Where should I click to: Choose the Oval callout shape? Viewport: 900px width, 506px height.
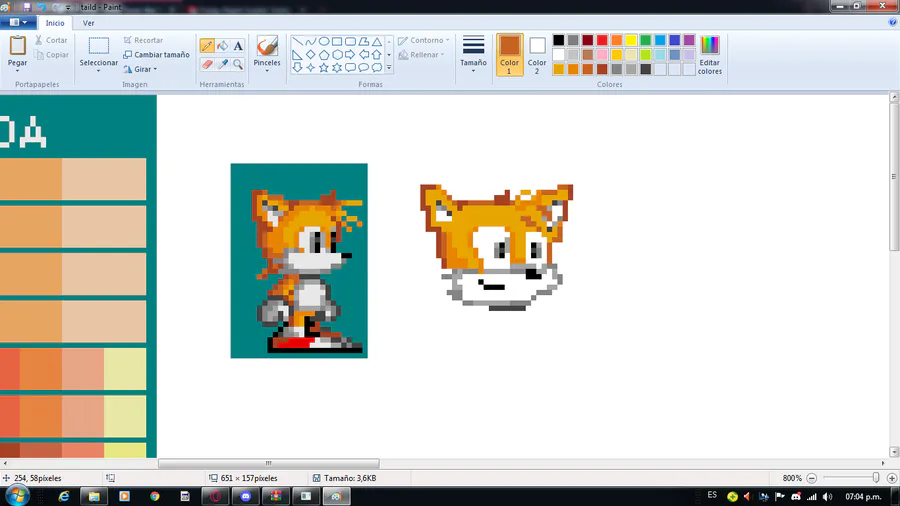tap(363, 68)
